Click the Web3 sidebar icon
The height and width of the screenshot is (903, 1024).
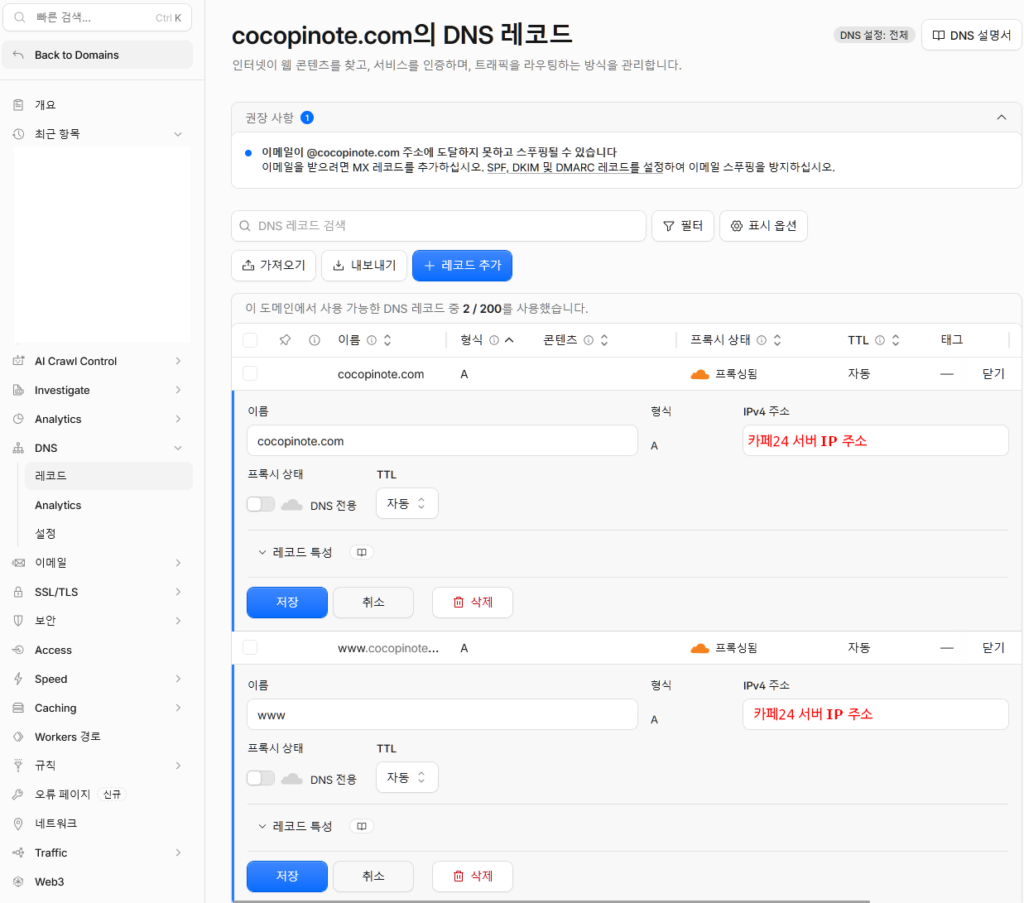[18, 881]
